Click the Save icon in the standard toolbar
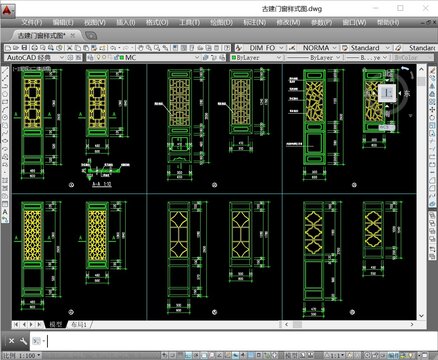The width and height of the screenshot is (438, 360). coord(24,48)
